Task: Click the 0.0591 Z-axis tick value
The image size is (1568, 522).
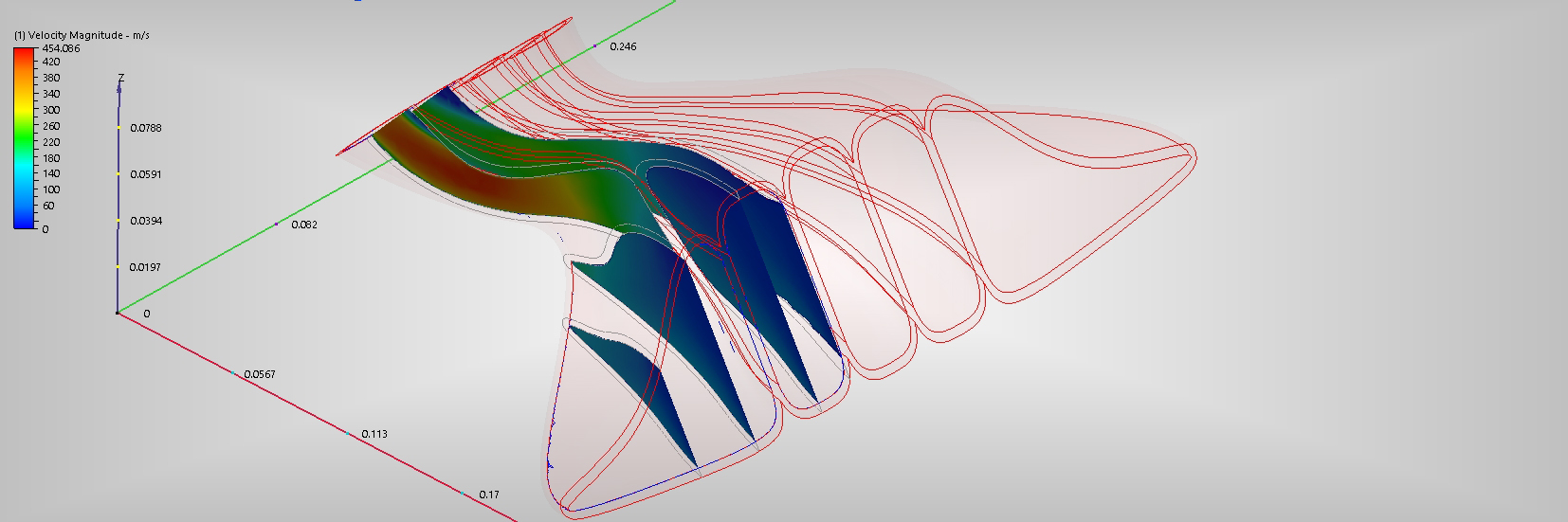Action: point(146,174)
